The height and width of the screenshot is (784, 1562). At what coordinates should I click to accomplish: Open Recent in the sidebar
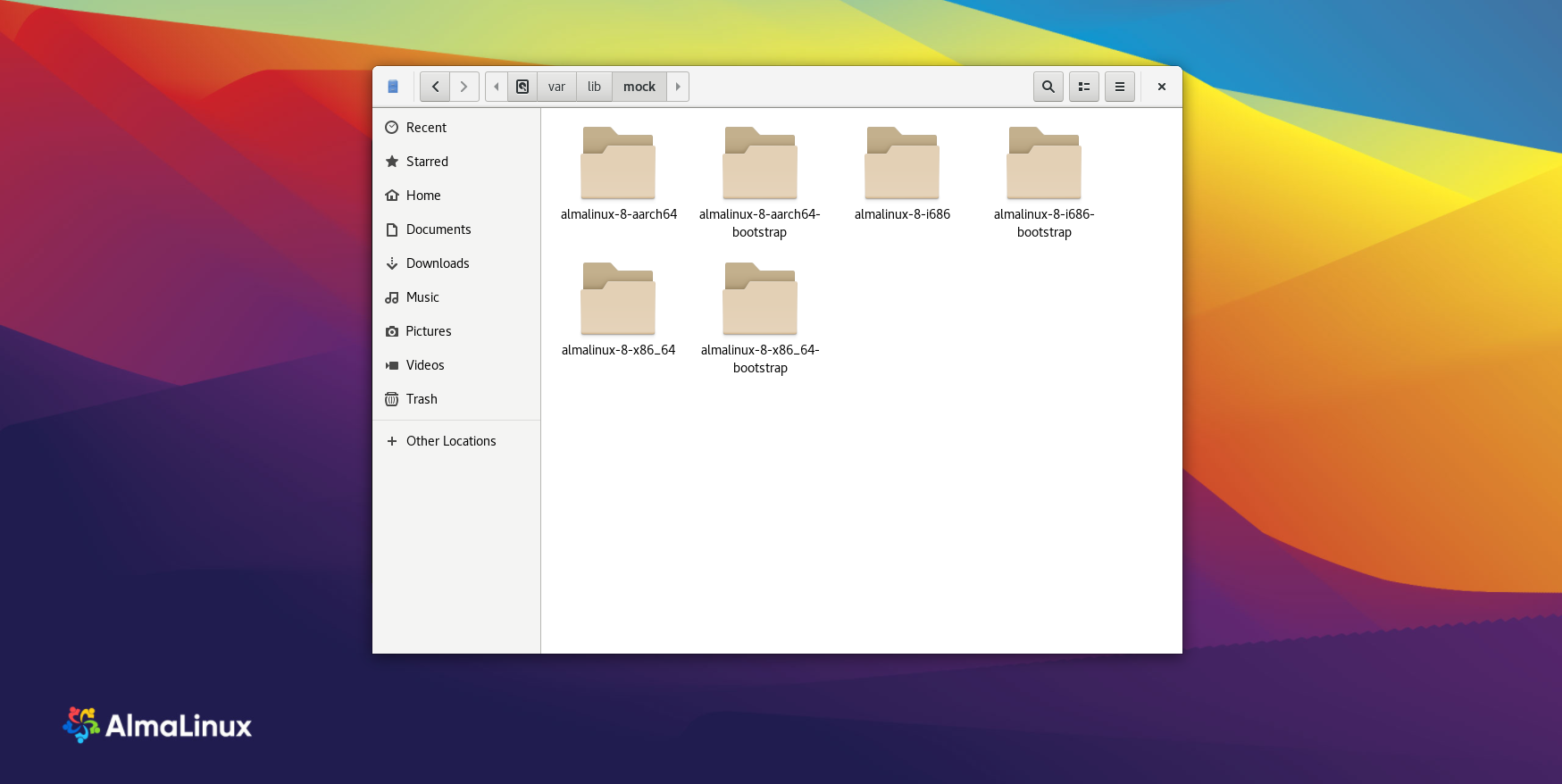pos(426,128)
